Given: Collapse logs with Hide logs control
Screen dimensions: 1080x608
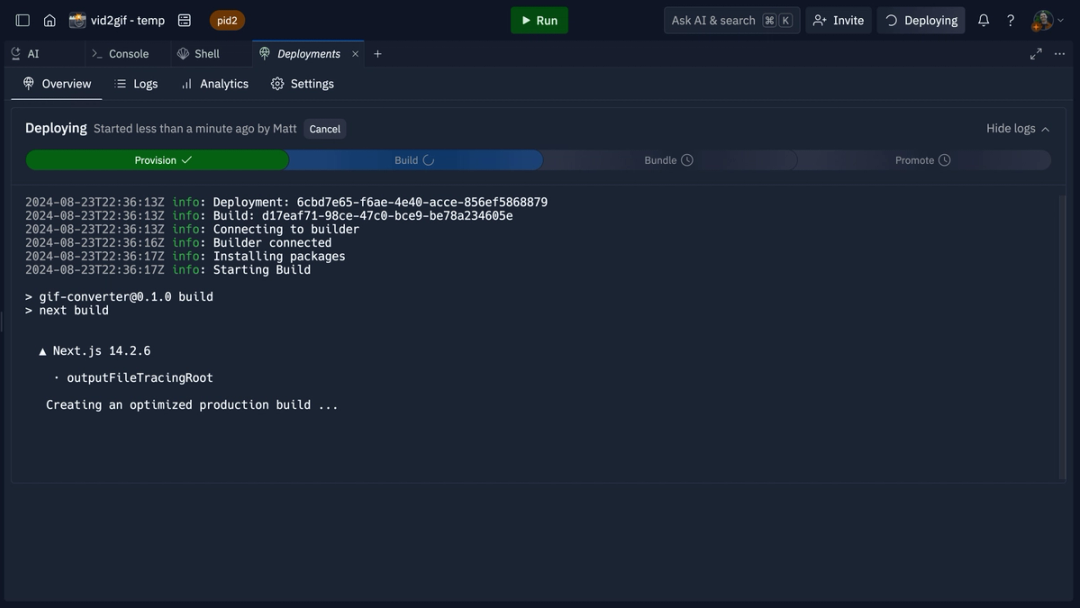Looking at the screenshot, I should click(x=1018, y=128).
